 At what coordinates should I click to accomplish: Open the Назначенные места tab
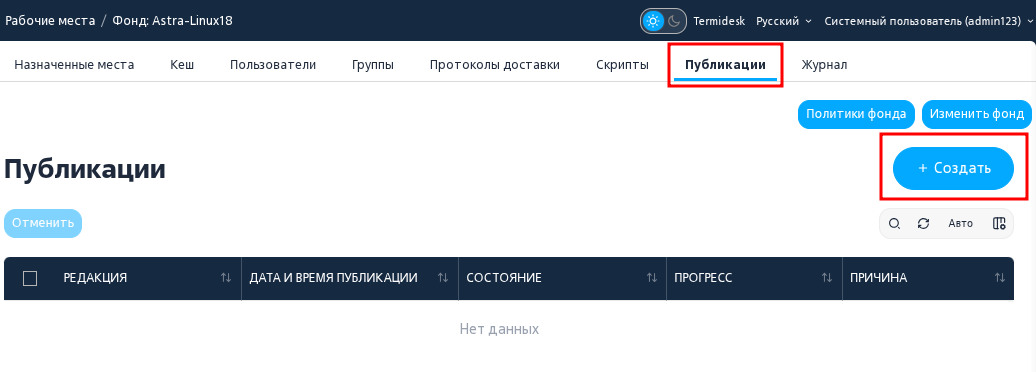pyautogui.click(x=74, y=65)
